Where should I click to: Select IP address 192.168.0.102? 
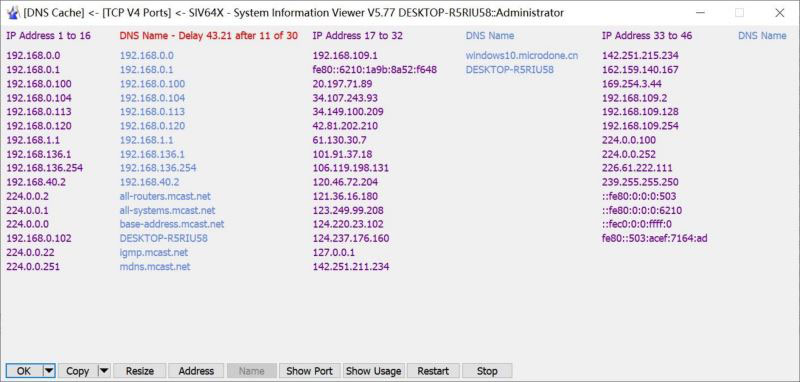click(x=39, y=238)
